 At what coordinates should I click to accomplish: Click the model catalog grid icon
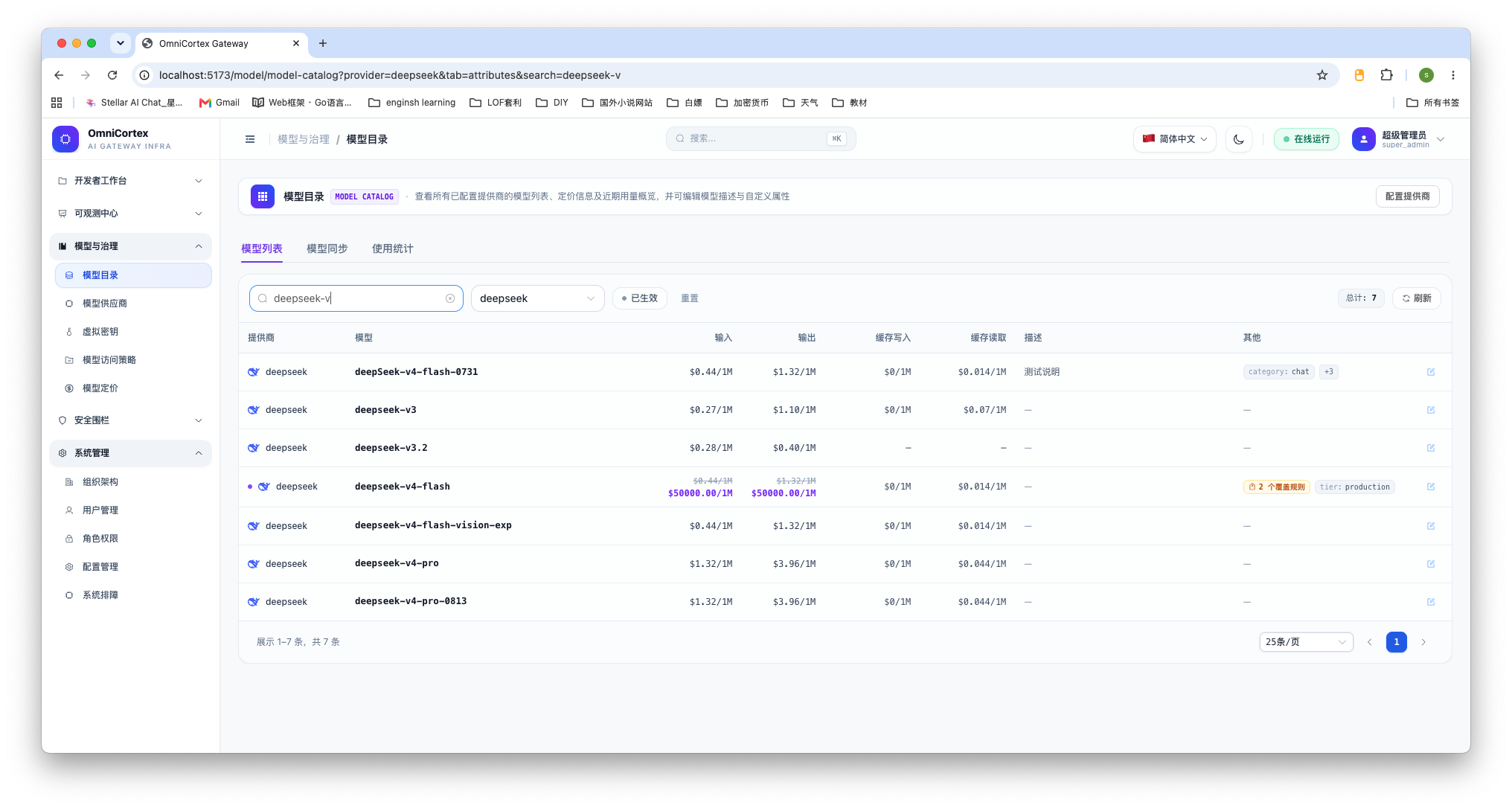pos(263,196)
